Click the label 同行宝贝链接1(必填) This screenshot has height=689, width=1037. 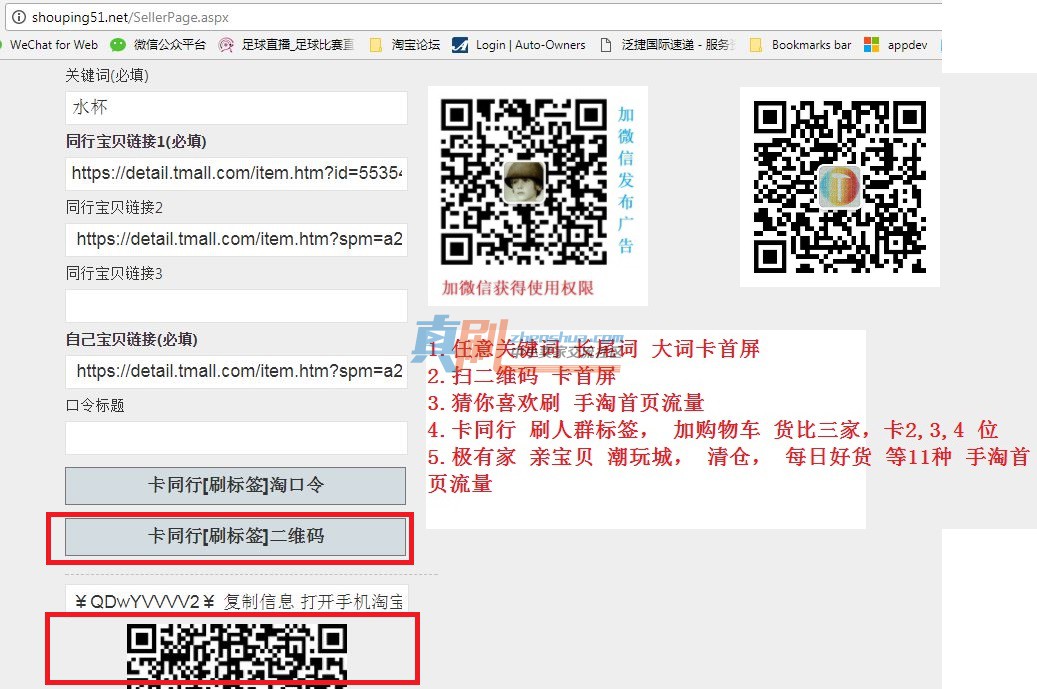click(136, 142)
